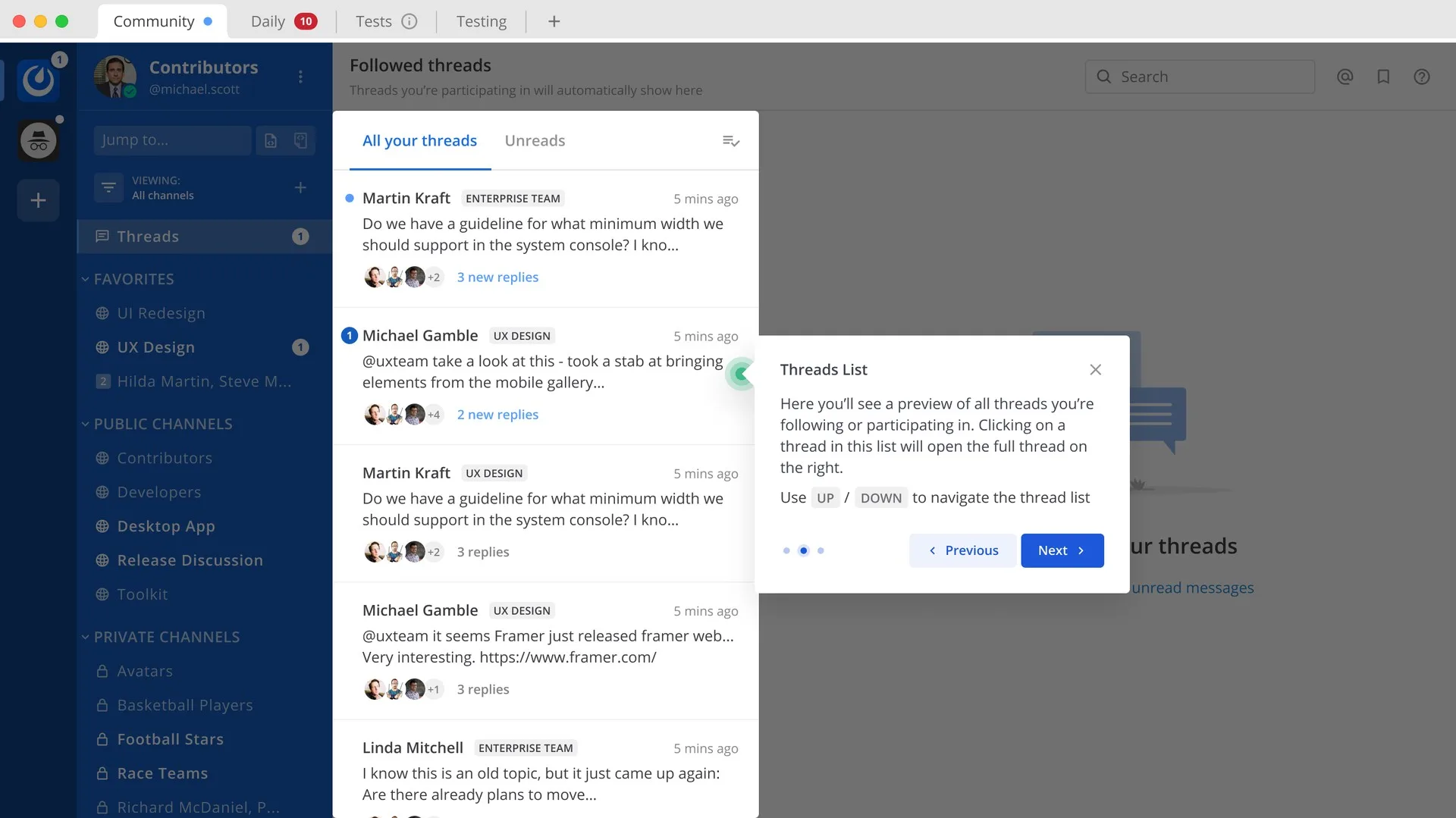Switch to Tests tab
Screen dimensions: 1456x818
coord(386,21)
